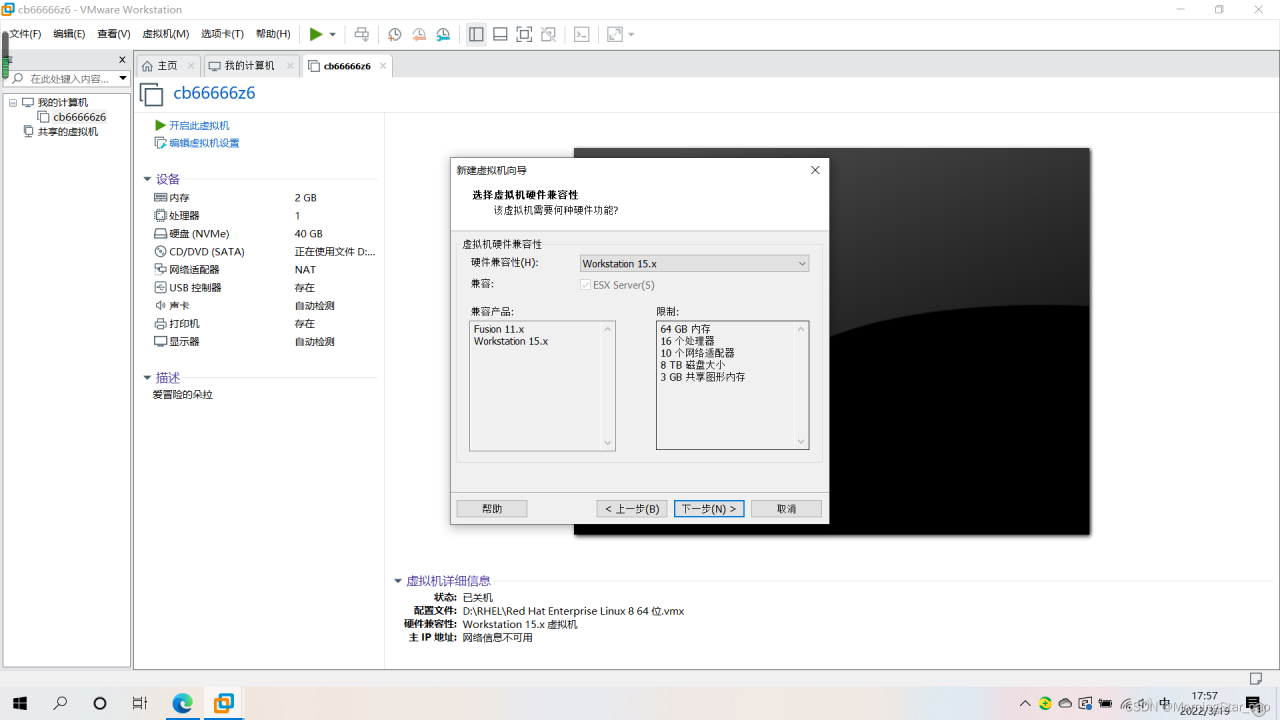The image size is (1280, 720).
Task: Click the 声卡 device row
Action: [265, 306]
